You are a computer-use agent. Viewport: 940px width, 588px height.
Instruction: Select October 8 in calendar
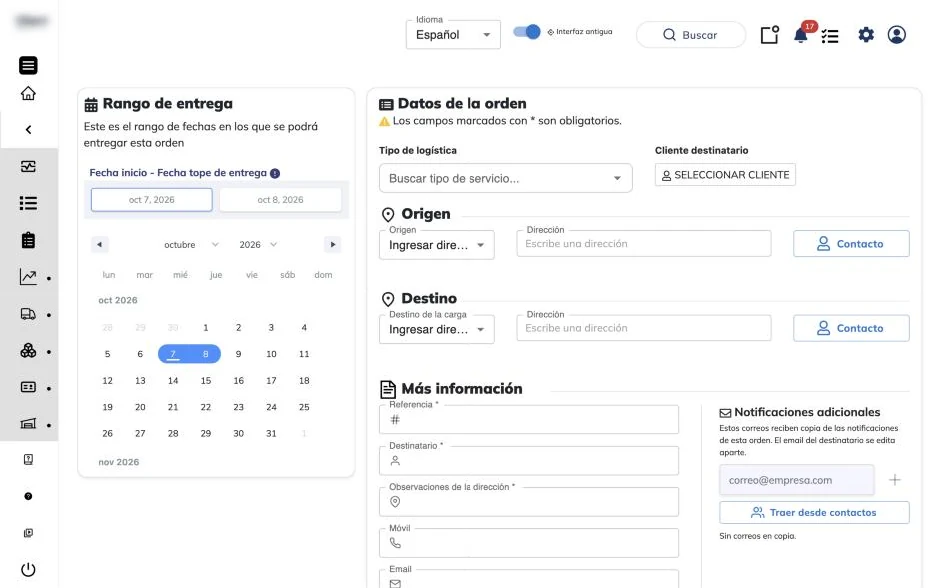click(206, 354)
